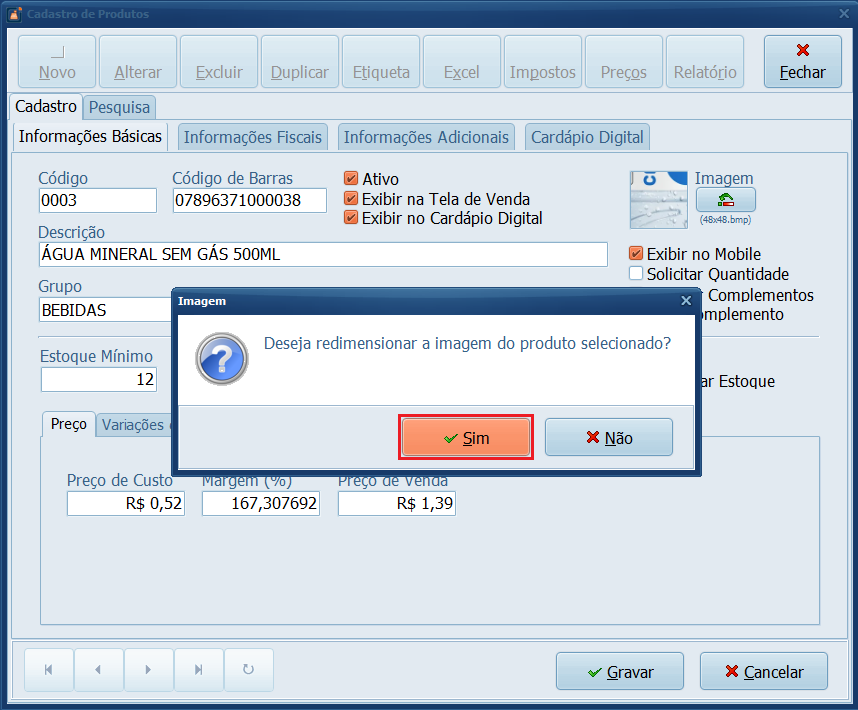Toggle the Ativo checkbox

(x=351, y=179)
